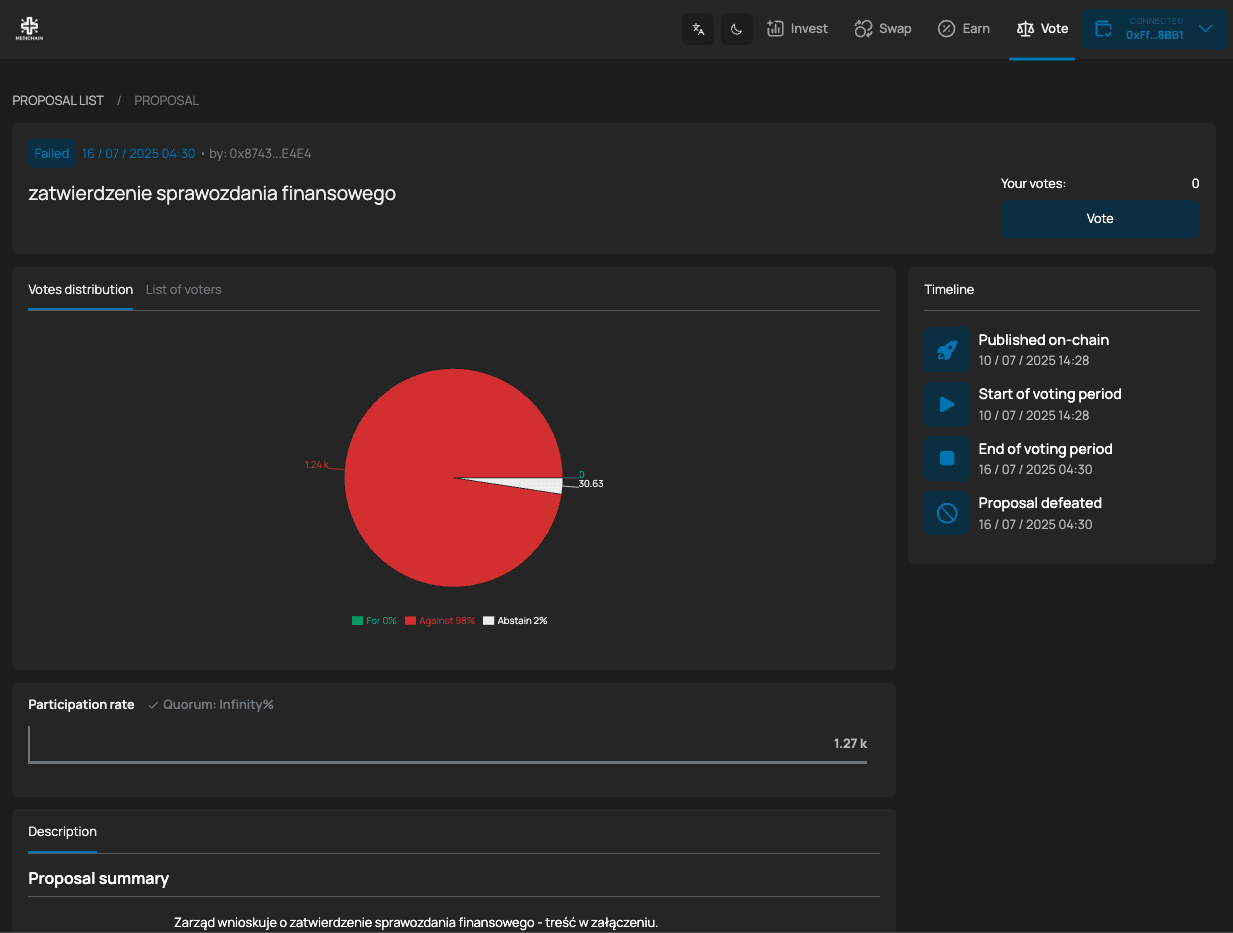Toggle the For legend green swatch

(x=357, y=621)
